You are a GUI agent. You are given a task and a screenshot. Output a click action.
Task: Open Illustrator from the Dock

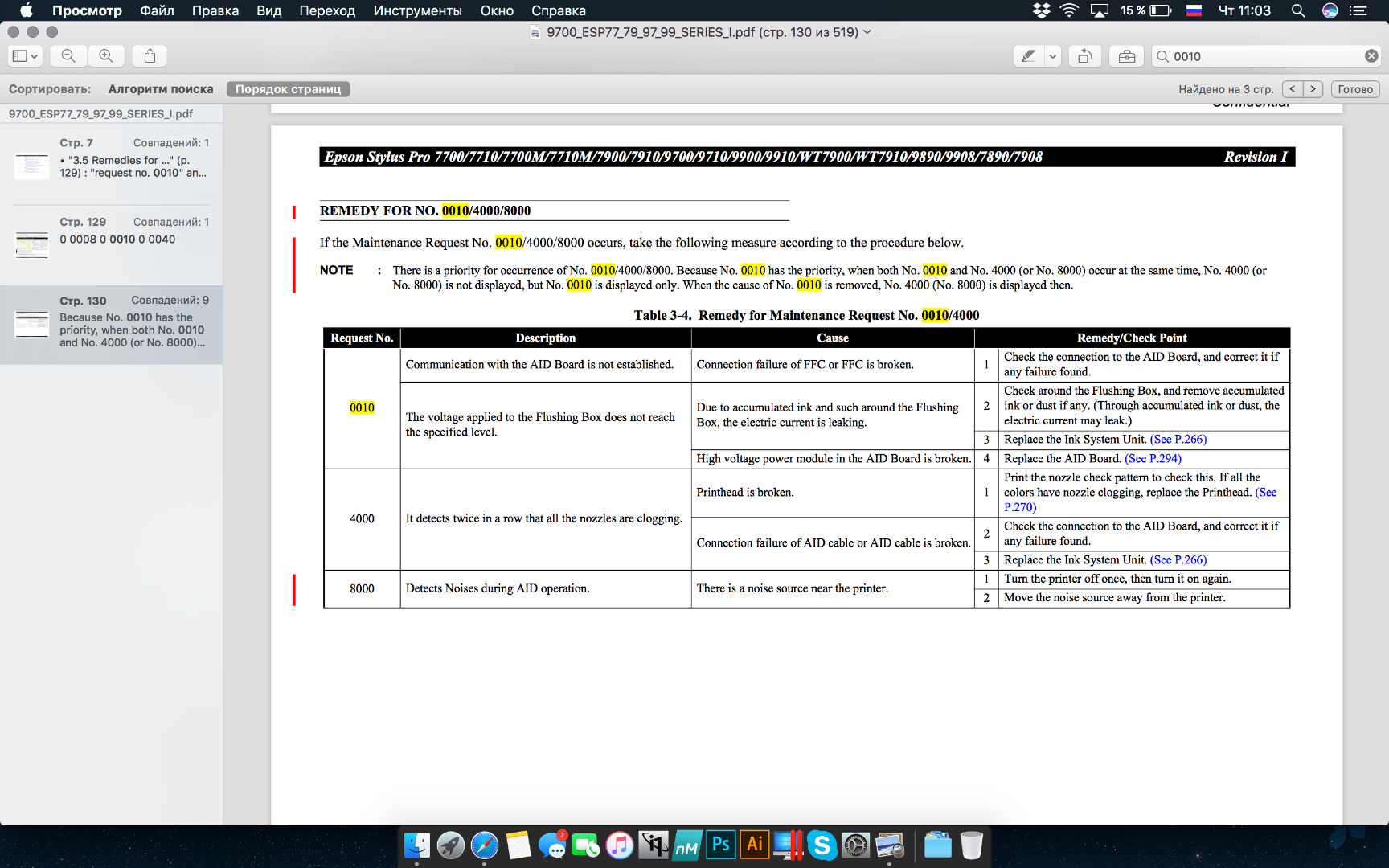(x=755, y=845)
